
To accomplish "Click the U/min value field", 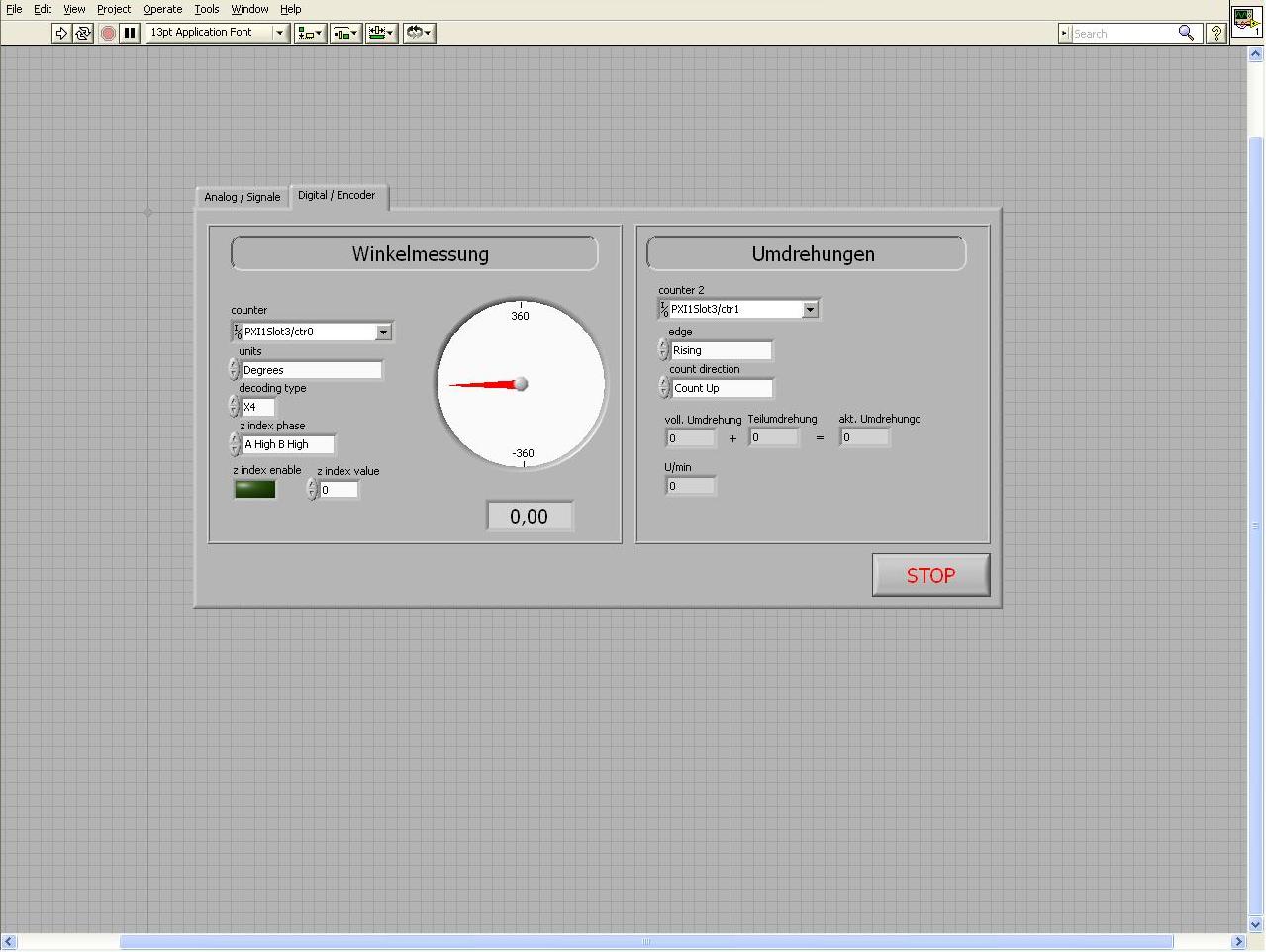I will 691,486.
